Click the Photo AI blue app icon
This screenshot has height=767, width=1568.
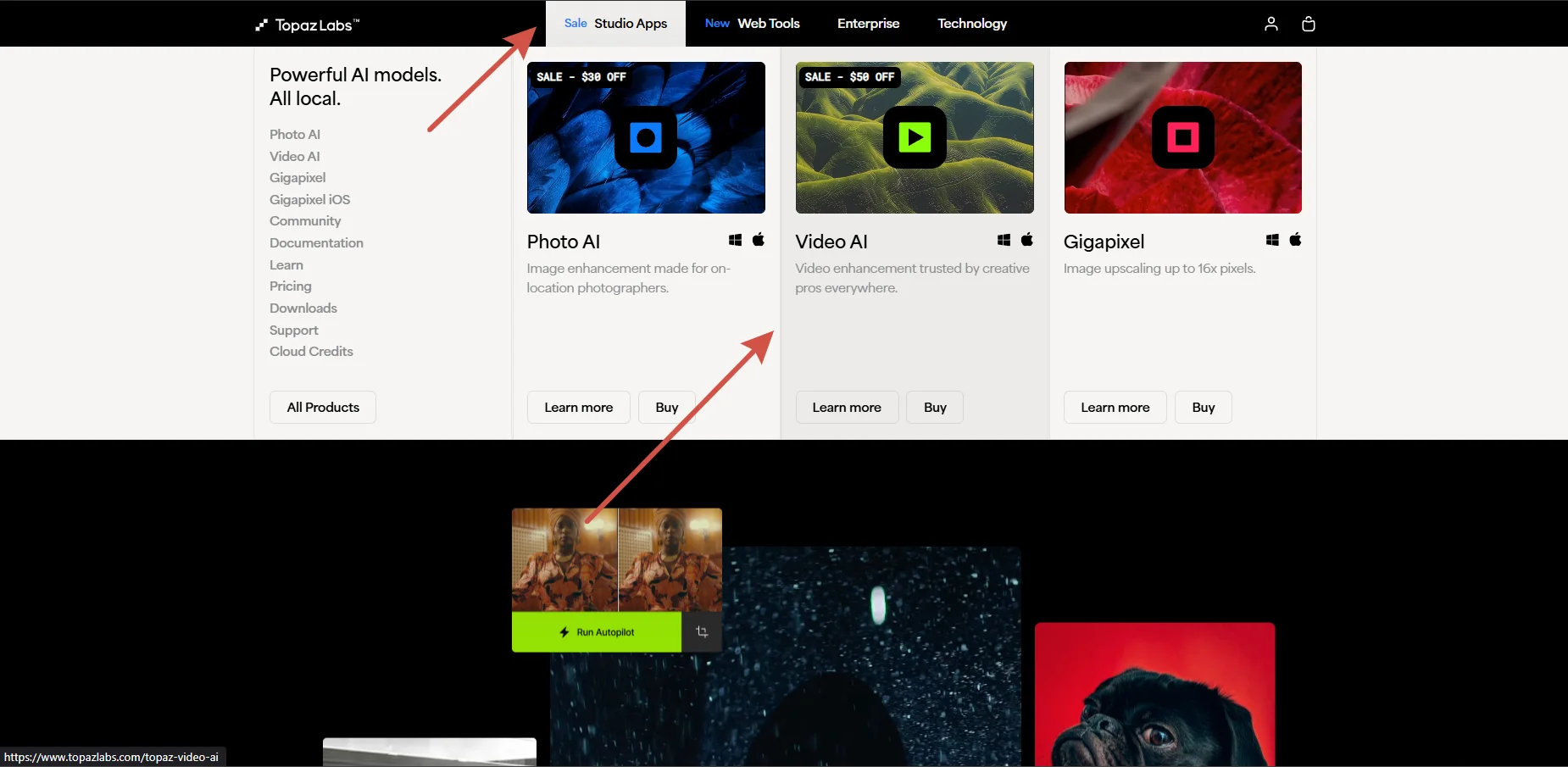pyautogui.click(x=646, y=137)
